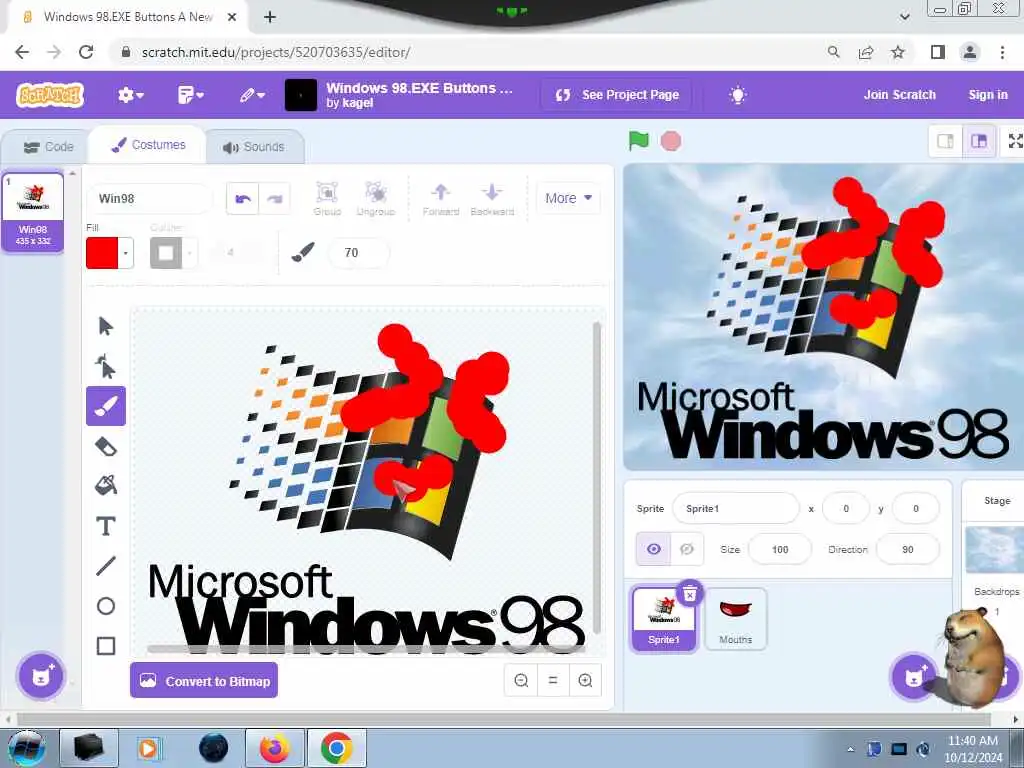Click the red Fill color swatch
The height and width of the screenshot is (768, 1024).
pos(102,253)
